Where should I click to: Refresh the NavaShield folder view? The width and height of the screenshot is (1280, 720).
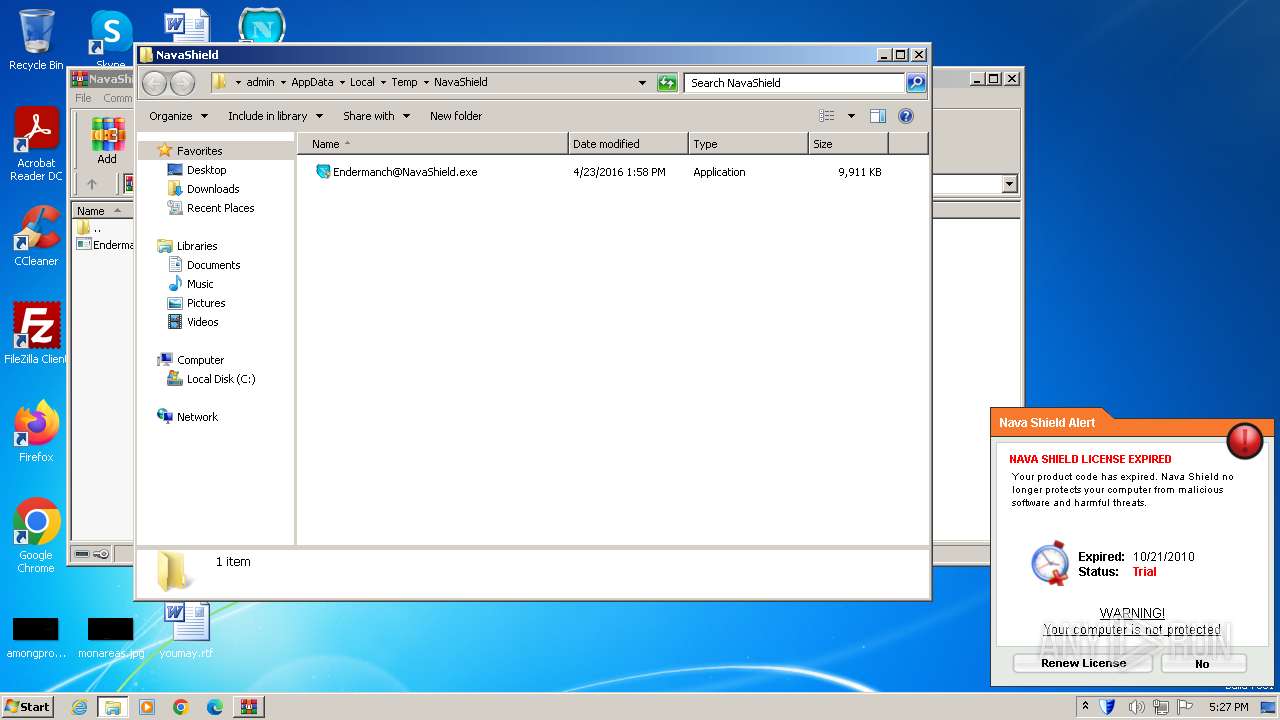click(x=667, y=83)
